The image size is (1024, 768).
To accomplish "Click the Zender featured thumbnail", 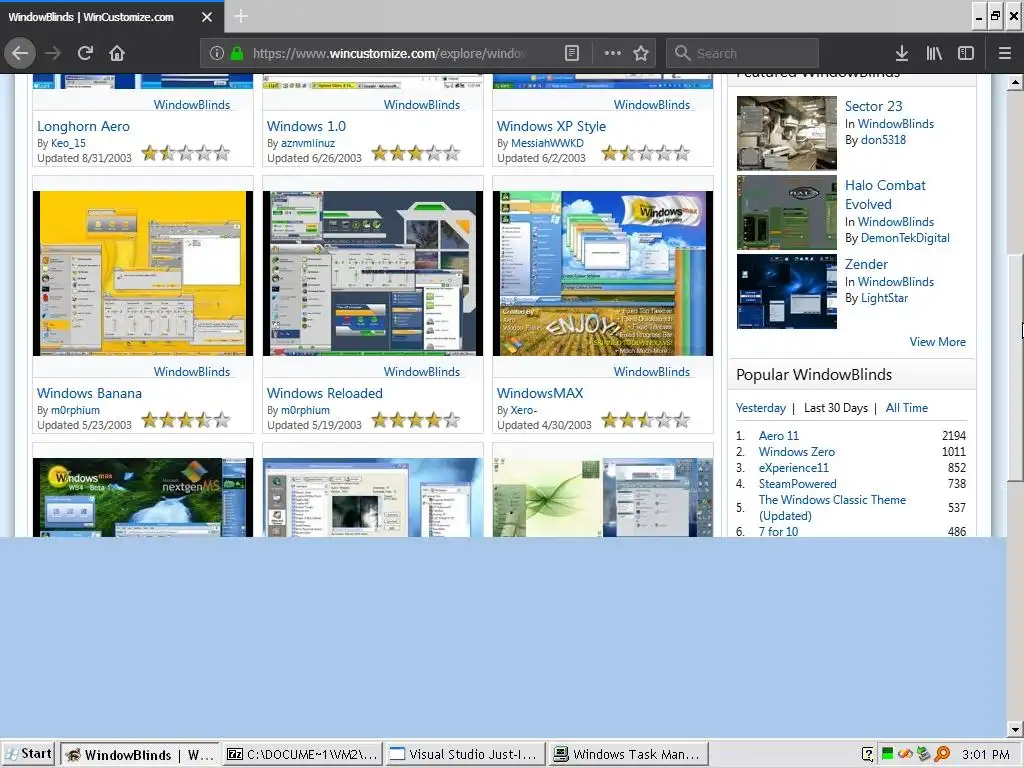I will (786, 291).
